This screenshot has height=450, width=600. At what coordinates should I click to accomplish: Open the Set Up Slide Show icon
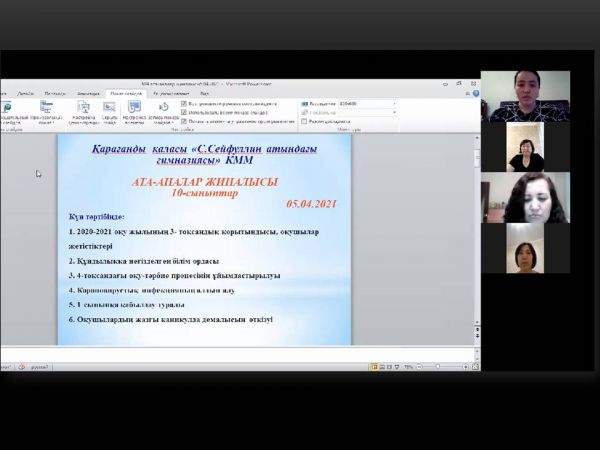click(x=83, y=110)
